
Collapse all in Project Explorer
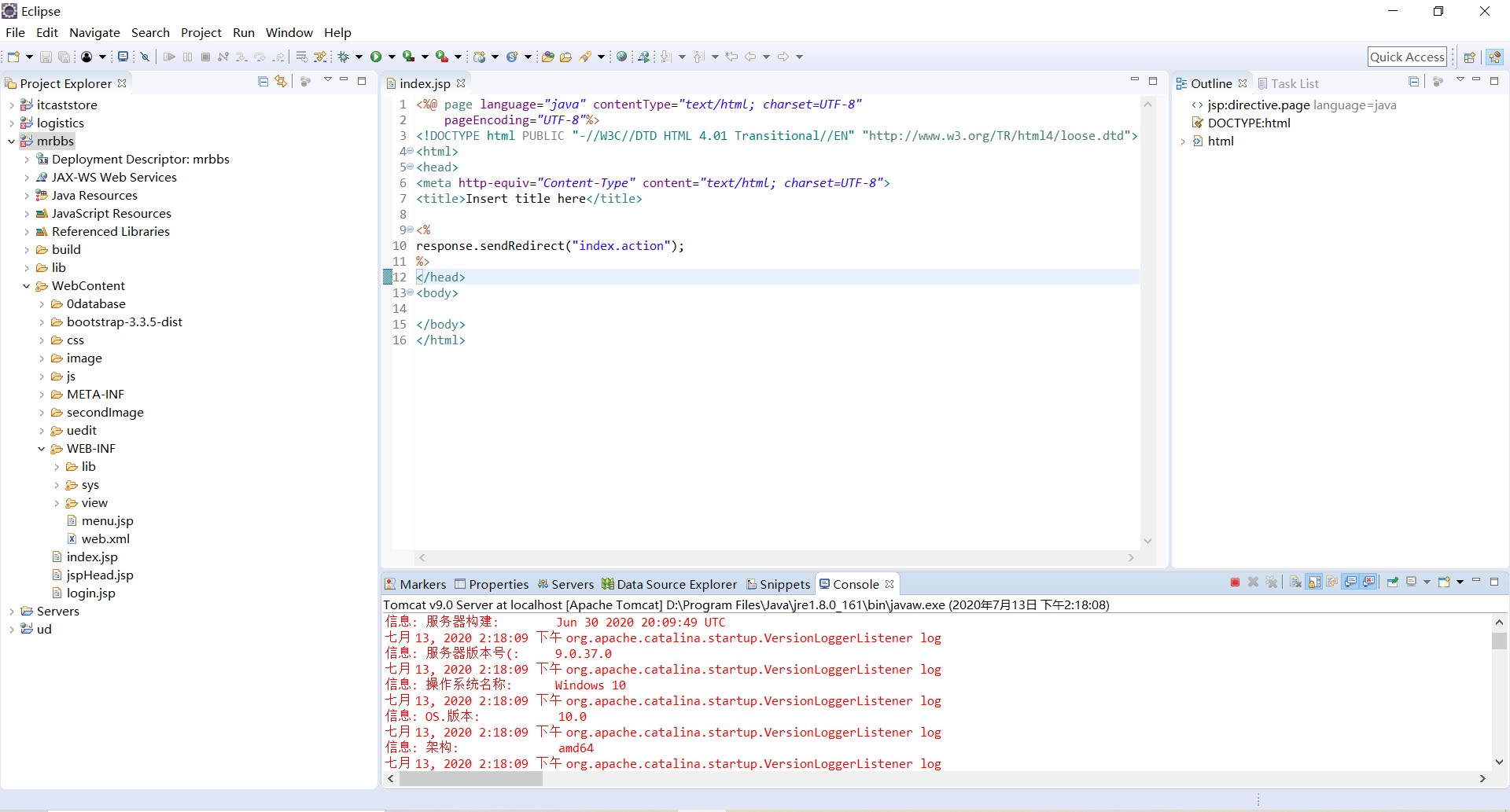pos(263,82)
